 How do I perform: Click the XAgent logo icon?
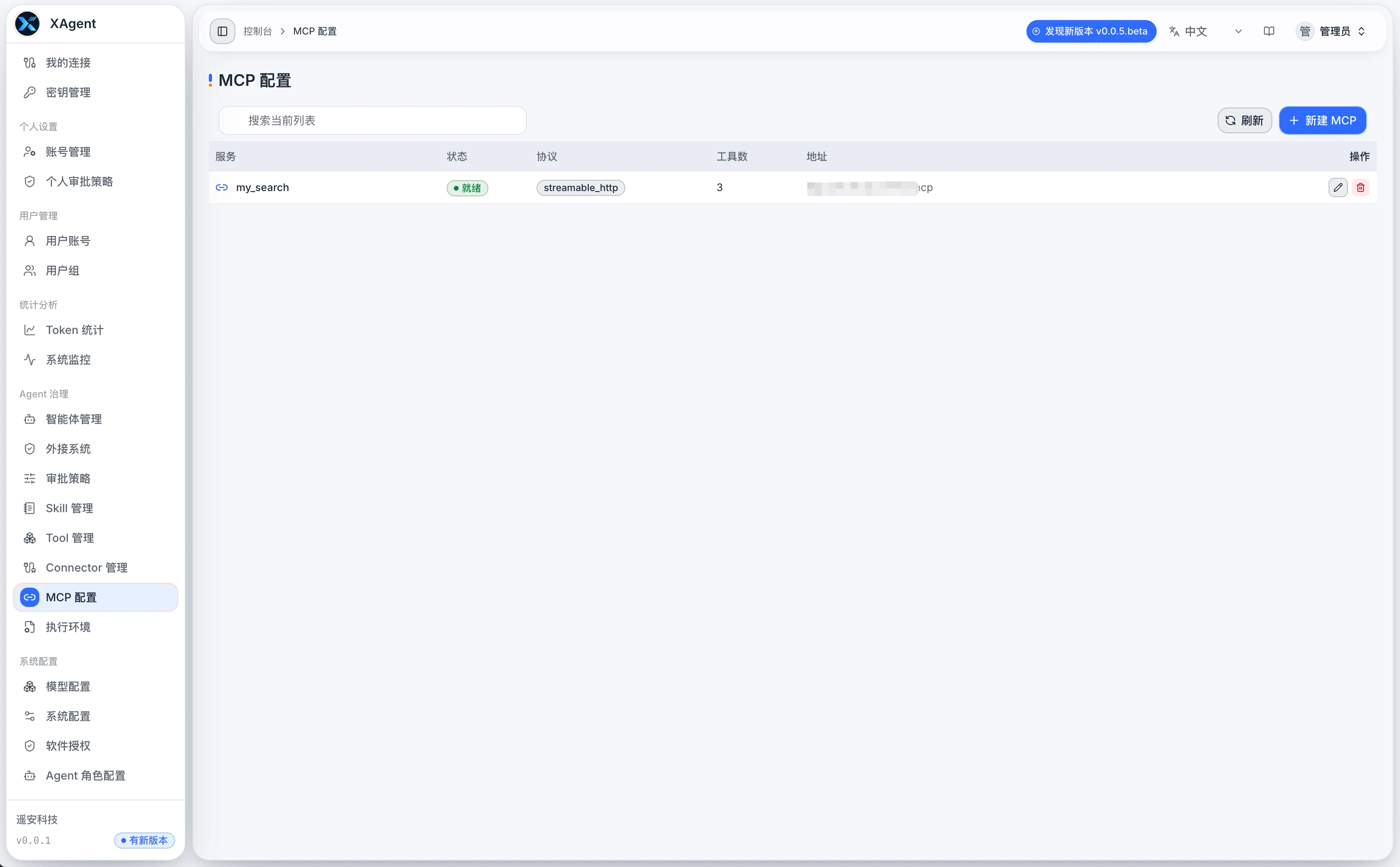[28, 24]
